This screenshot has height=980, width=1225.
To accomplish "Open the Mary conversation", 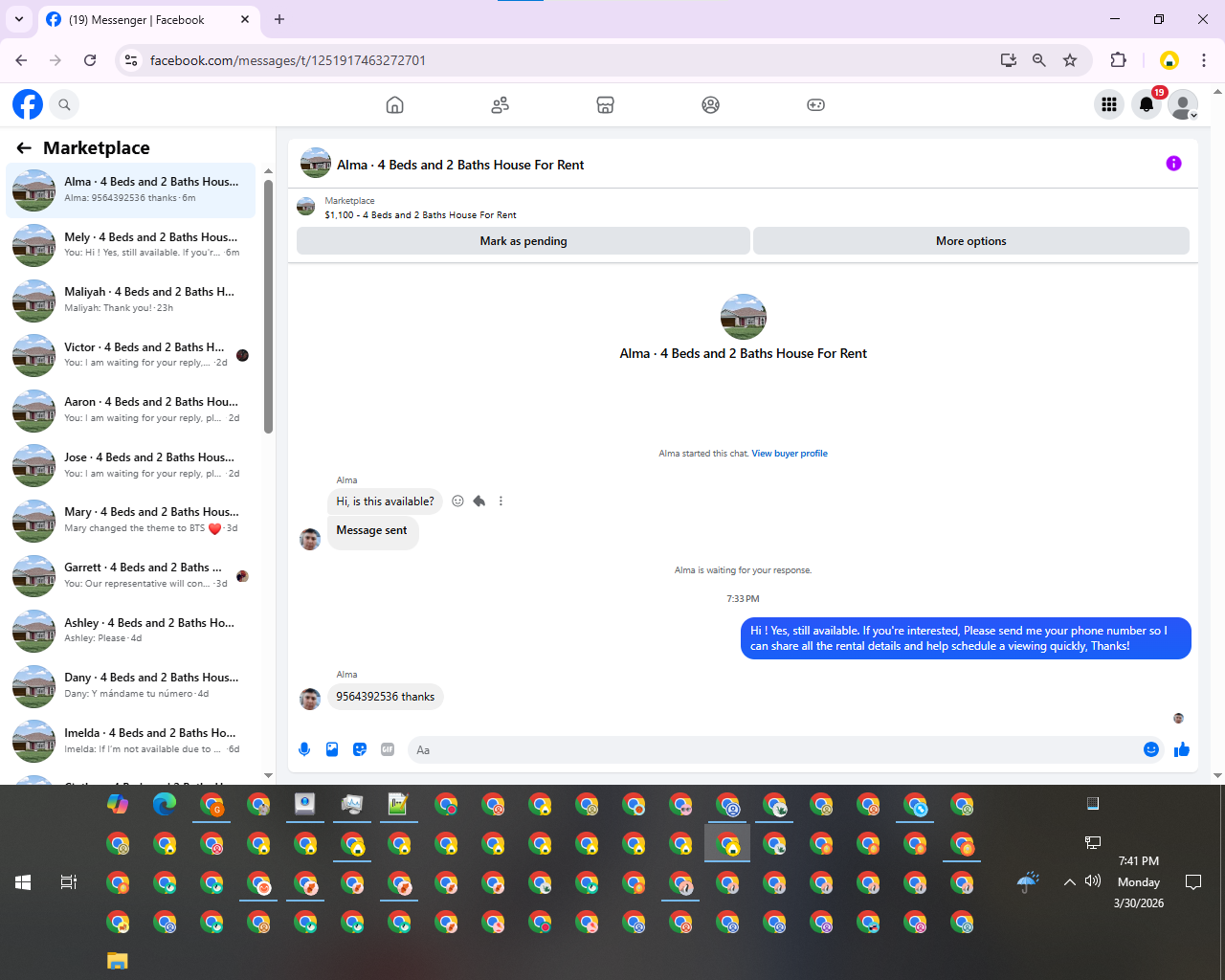I will pos(131,521).
